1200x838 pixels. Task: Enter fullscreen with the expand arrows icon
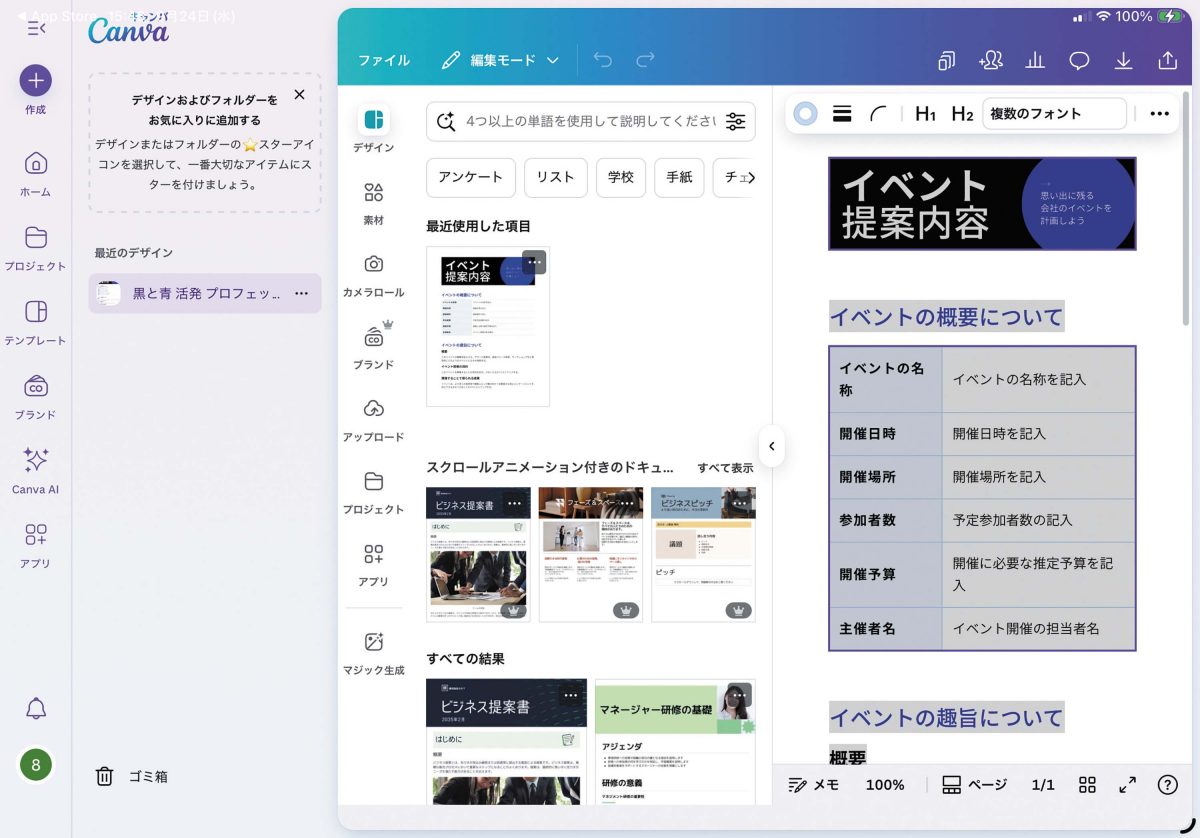point(1128,785)
